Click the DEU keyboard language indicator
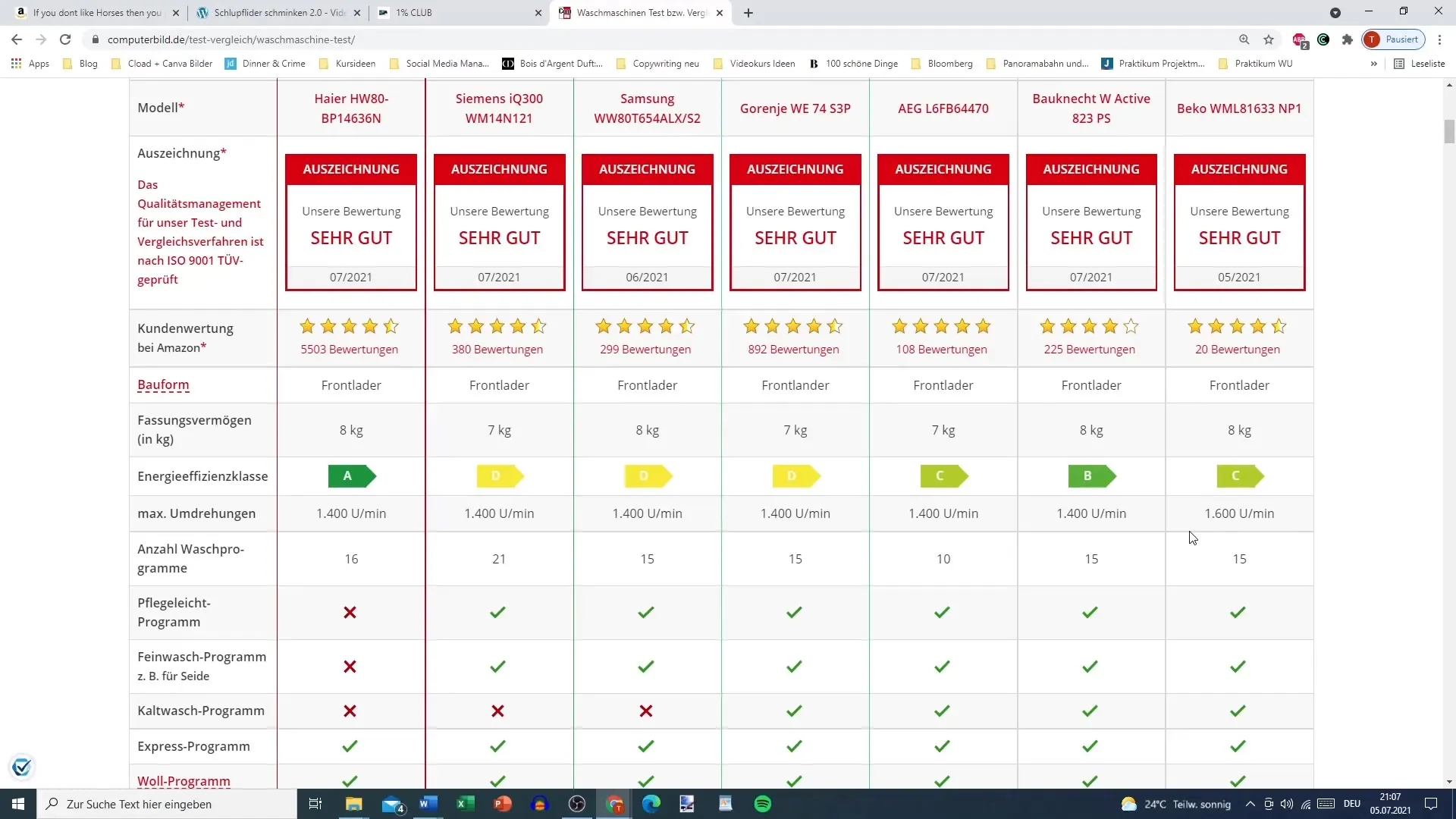The width and height of the screenshot is (1456, 819). click(x=1352, y=804)
